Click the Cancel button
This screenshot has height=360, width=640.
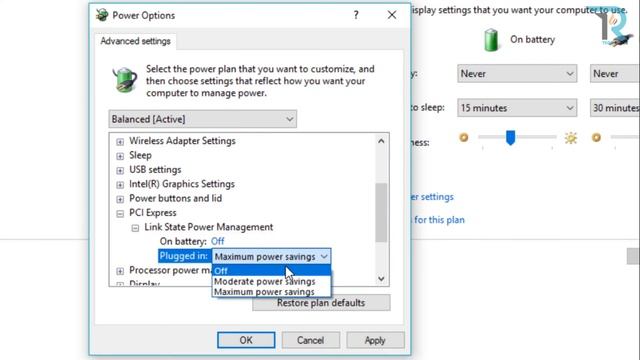pyautogui.click(x=311, y=340)
